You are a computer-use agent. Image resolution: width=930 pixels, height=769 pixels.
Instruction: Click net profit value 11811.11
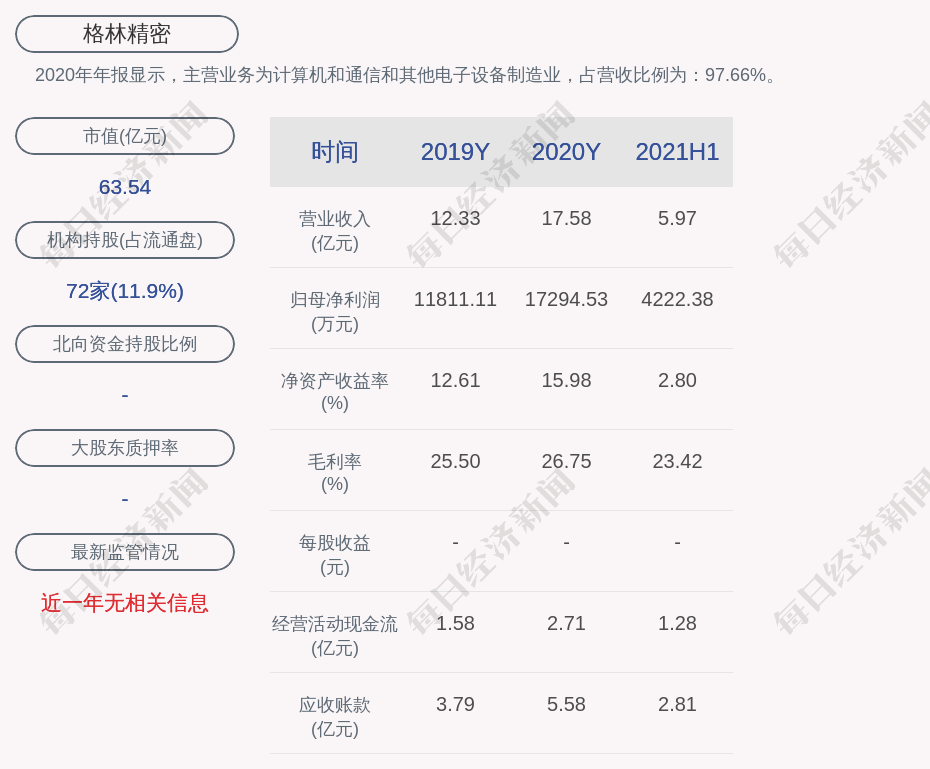(455, 299)
